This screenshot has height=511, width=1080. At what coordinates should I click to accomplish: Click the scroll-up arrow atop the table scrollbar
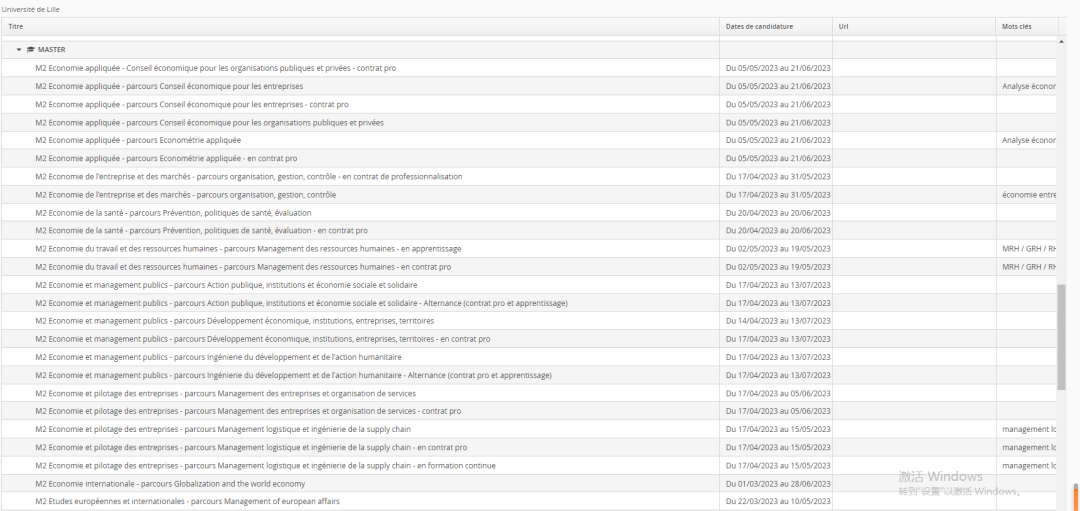1061,41
